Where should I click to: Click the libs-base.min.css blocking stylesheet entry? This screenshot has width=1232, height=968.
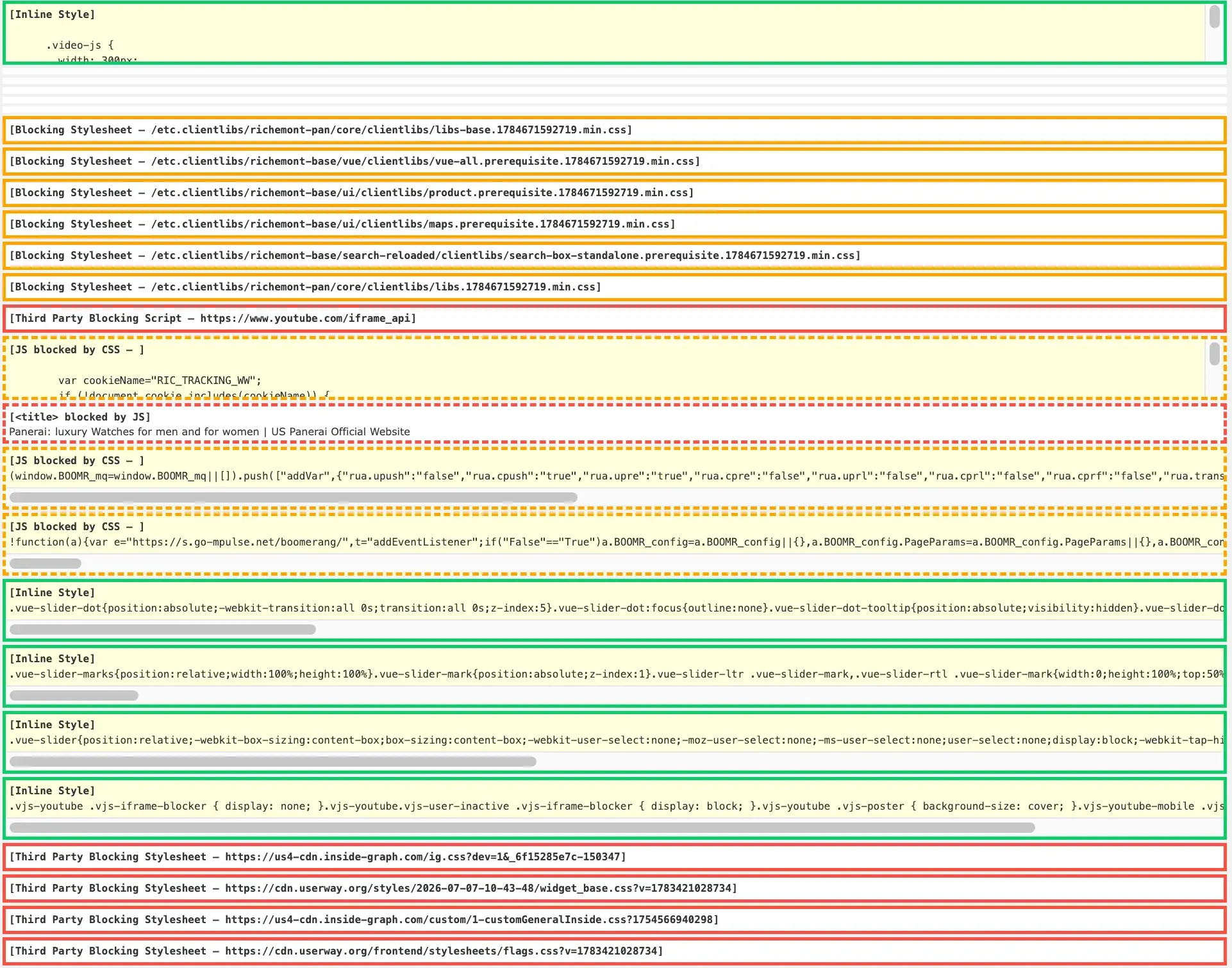coord(614,130)
